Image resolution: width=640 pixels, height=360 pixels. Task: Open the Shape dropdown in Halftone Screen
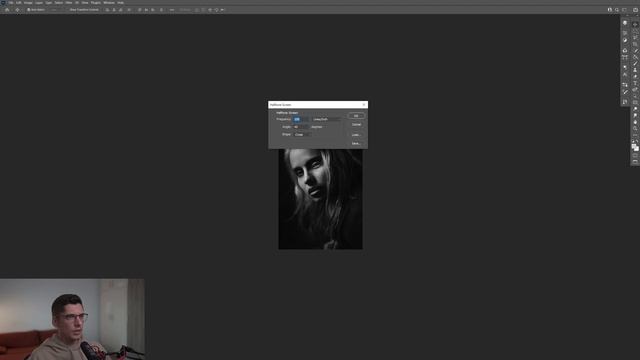302,134
